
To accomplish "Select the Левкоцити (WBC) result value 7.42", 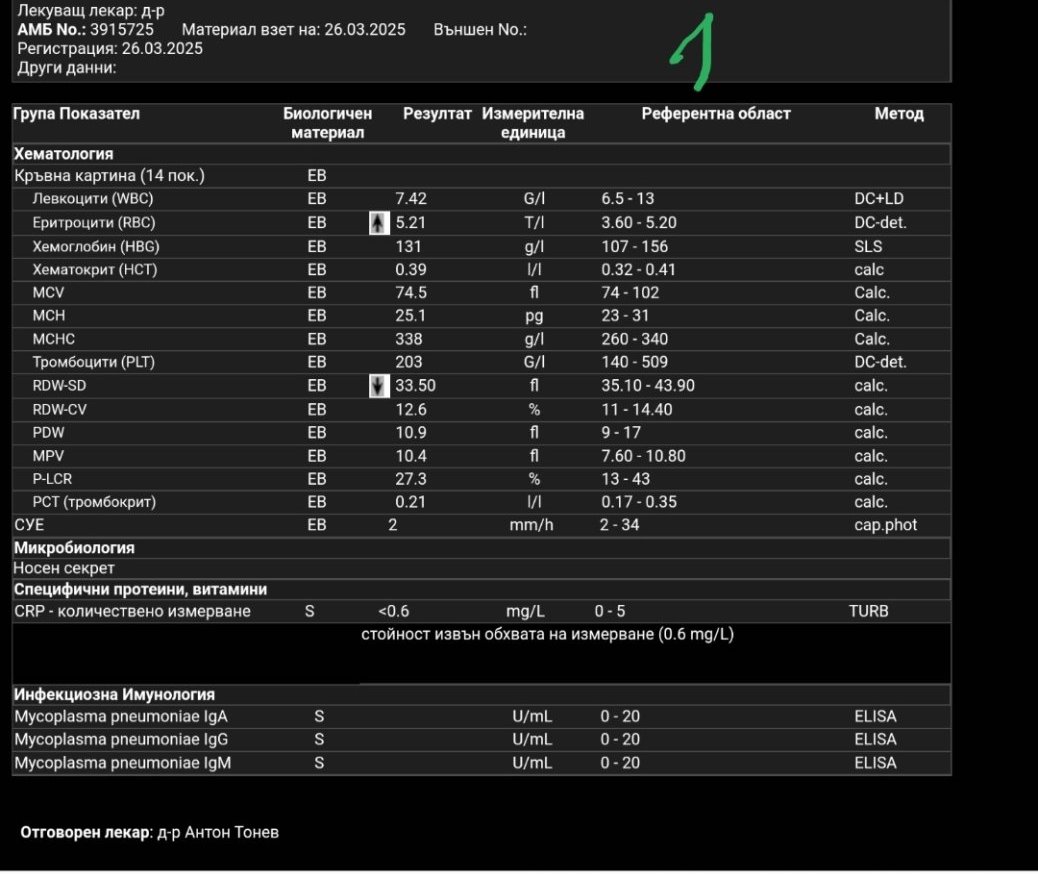I will pos(411,199).
